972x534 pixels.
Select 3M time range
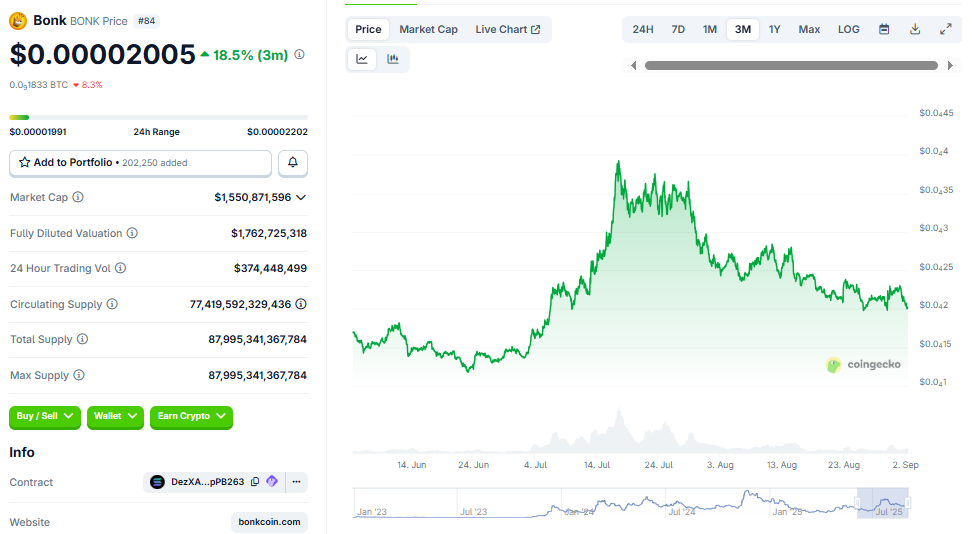point(743,29)
